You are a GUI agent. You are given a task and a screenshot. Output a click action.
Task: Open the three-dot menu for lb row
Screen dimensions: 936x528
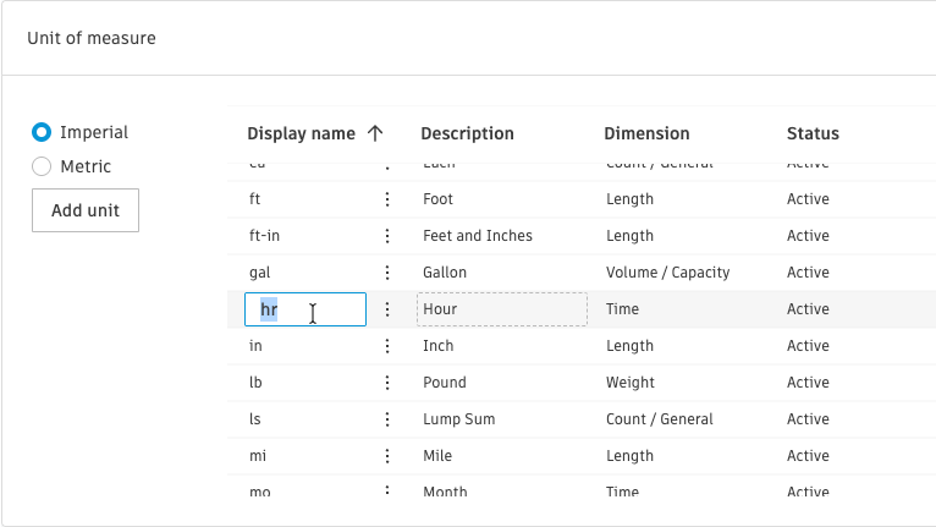tap(387, 382)
